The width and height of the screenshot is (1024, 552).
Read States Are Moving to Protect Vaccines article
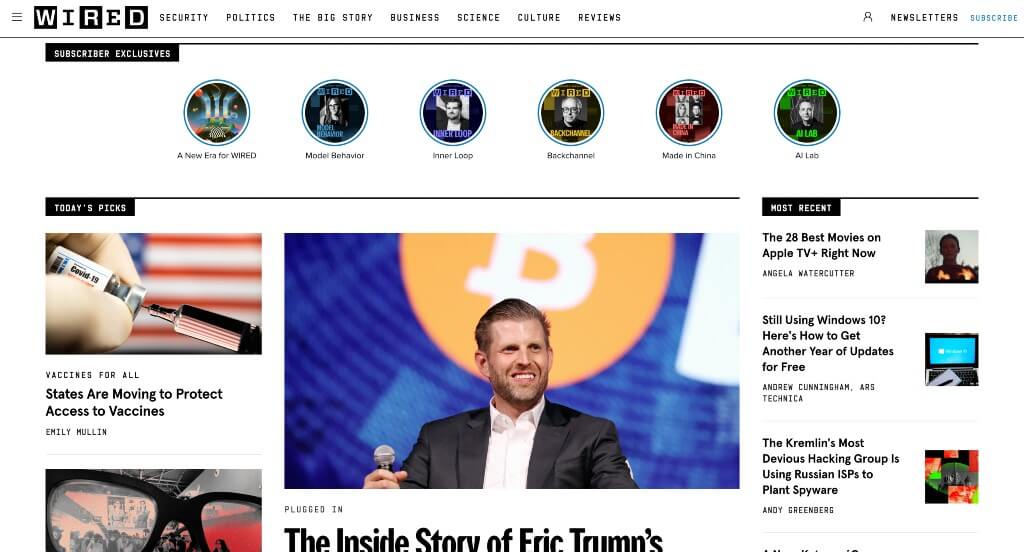coord(134,402)
